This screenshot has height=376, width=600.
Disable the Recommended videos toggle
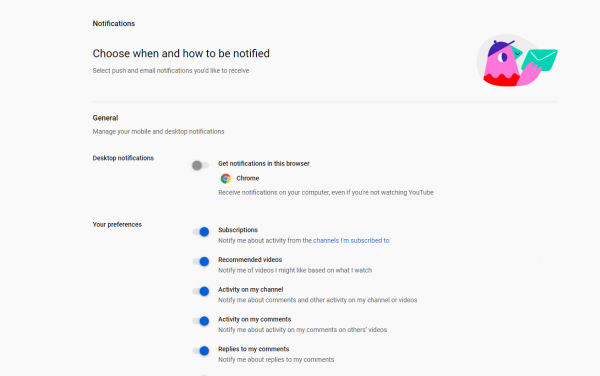[x=201, y=261]
